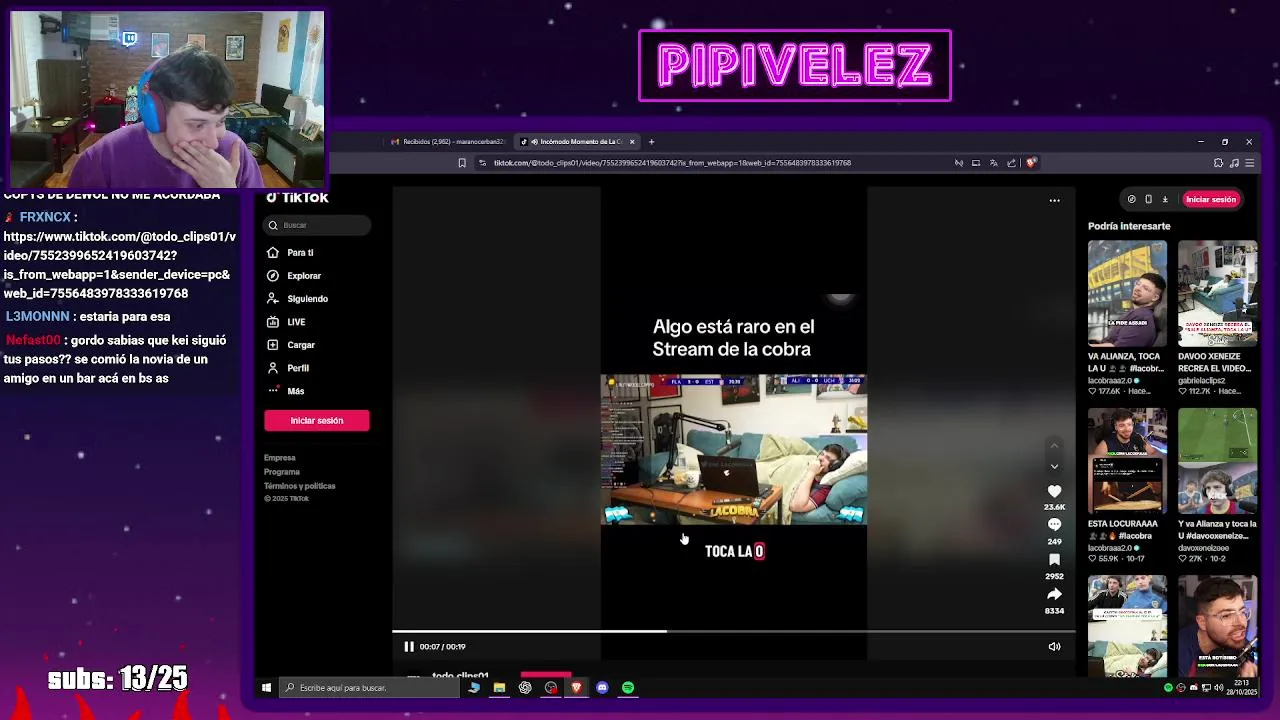
Task: Share the video with the arrow icon
Action: (1054, 594)
